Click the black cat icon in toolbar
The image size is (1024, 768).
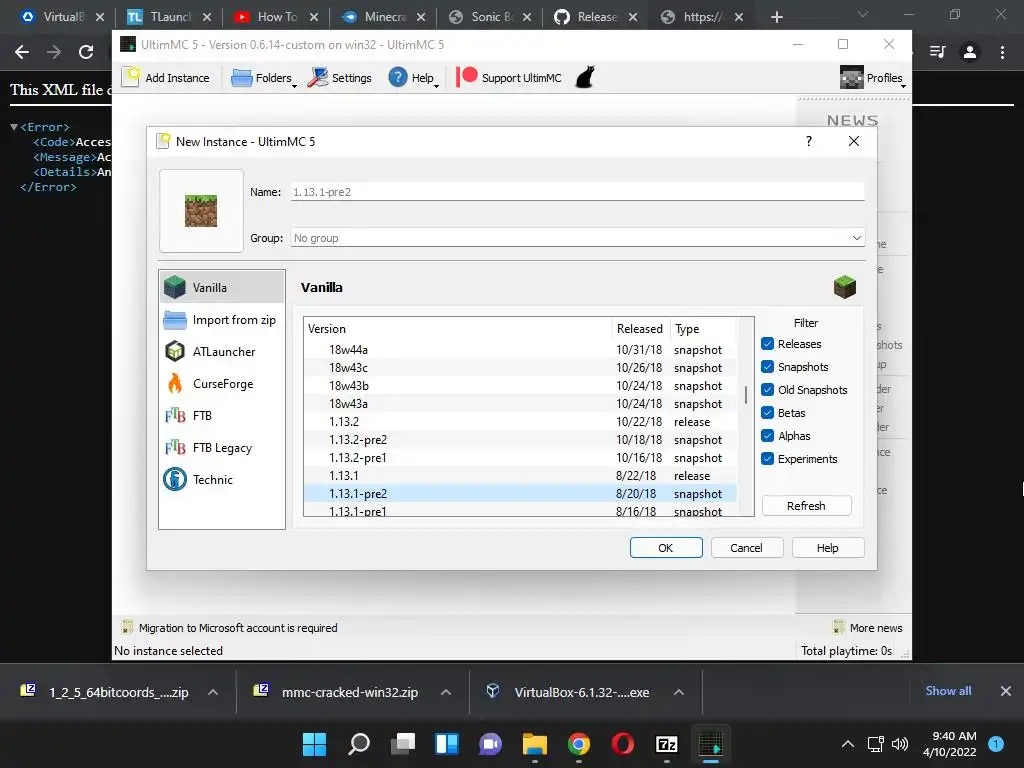[585, 77]
